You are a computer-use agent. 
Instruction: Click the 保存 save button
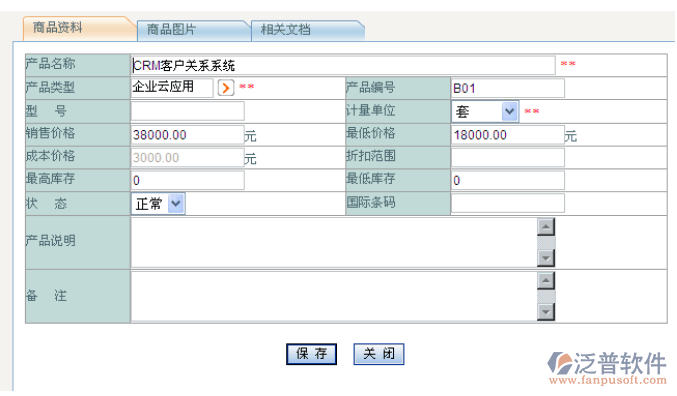pos(311,354)
